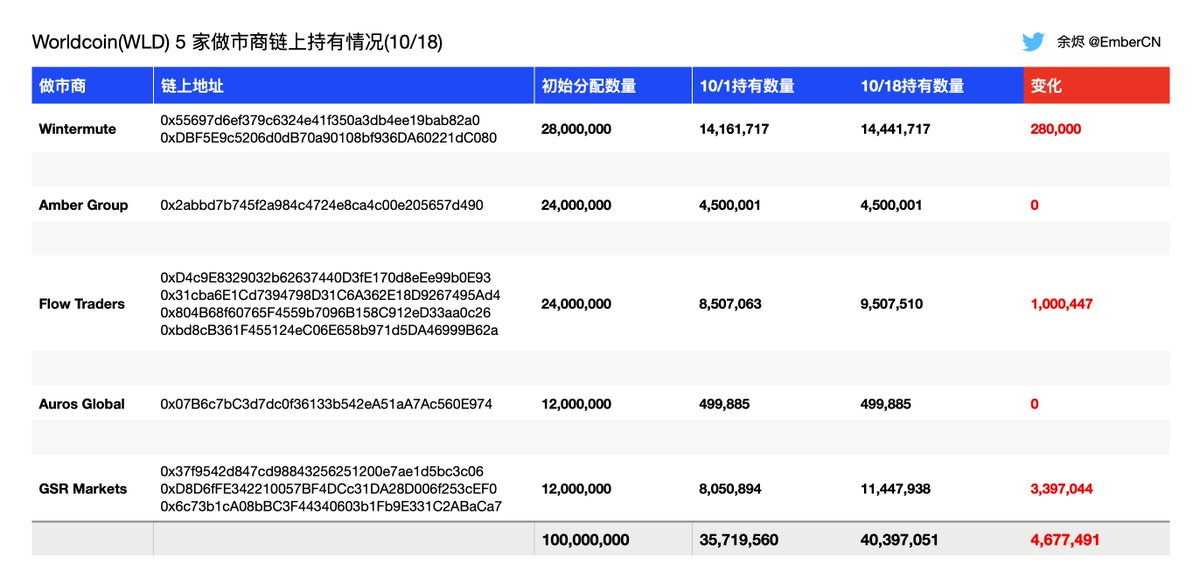1200x585 pixels.
Task: Click Flow Traders initial allocation 24,000,000
Action: [576, 304]
